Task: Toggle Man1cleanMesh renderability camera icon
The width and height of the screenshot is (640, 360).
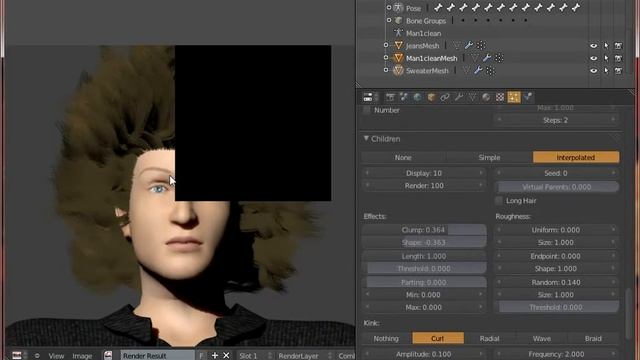Action: (618, 58)
